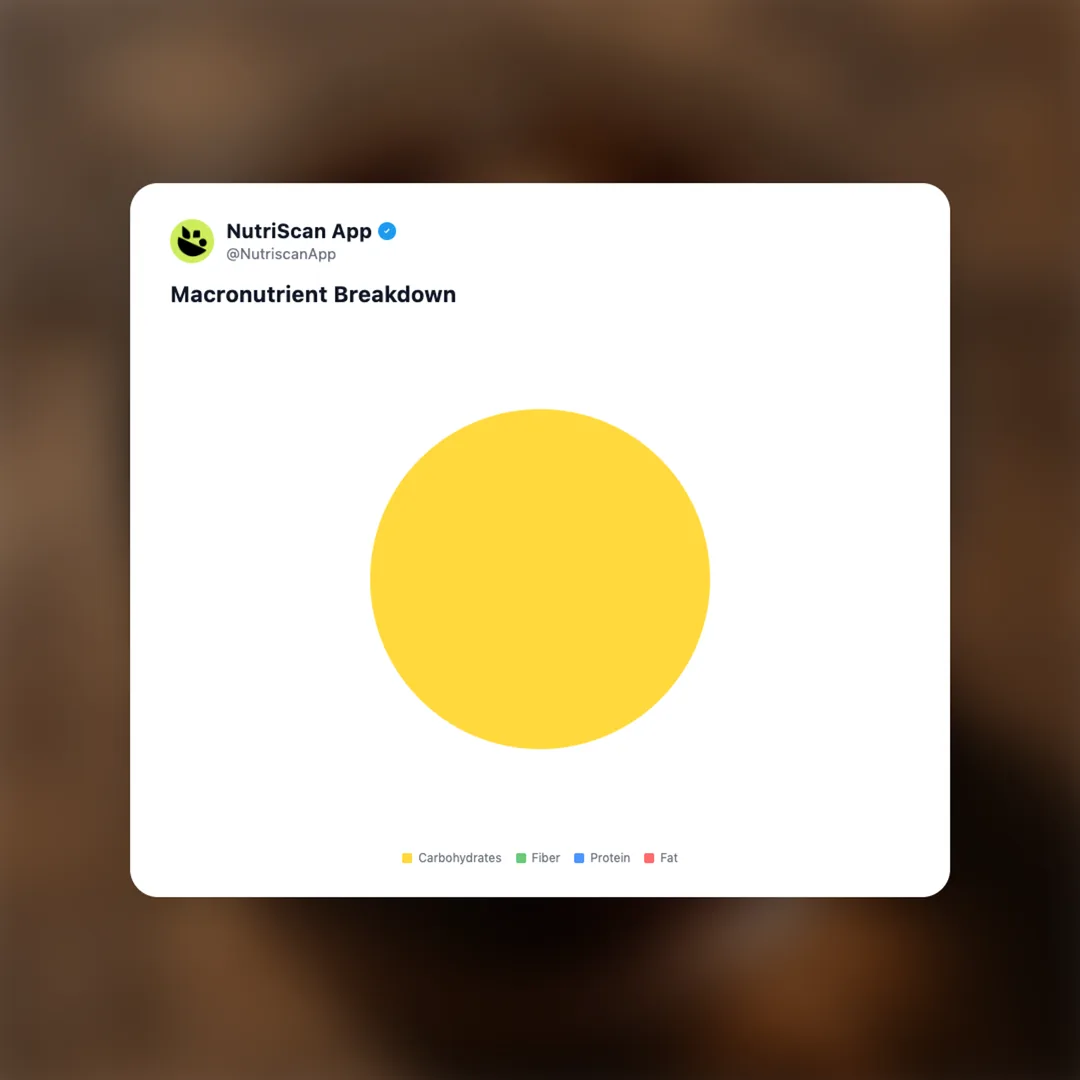Viewport: 1080px width, 1080px height.
Task: Click the word App in the profile name
Action: [352, 232]
